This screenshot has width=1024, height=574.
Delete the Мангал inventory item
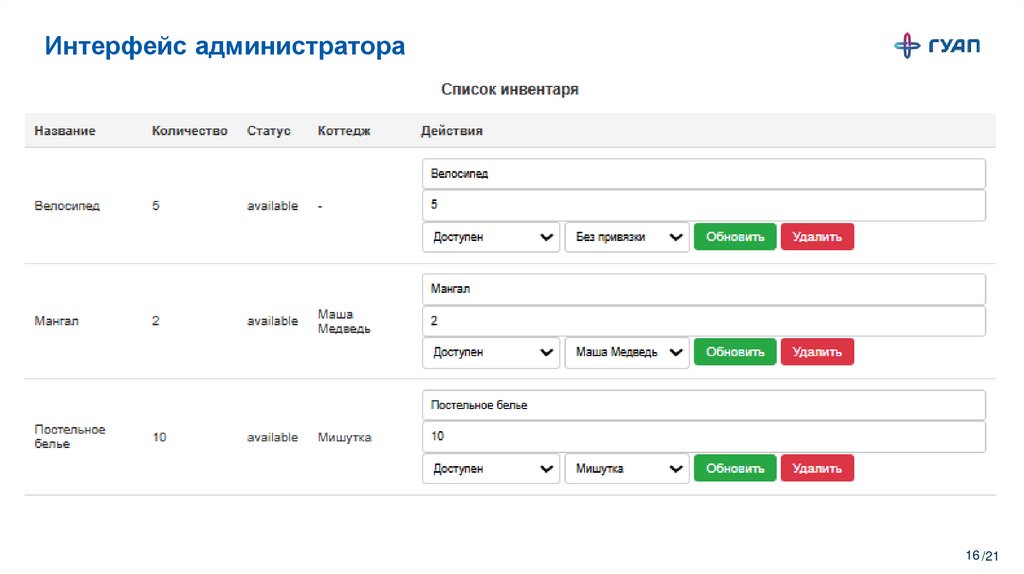(x=817, y=352)
